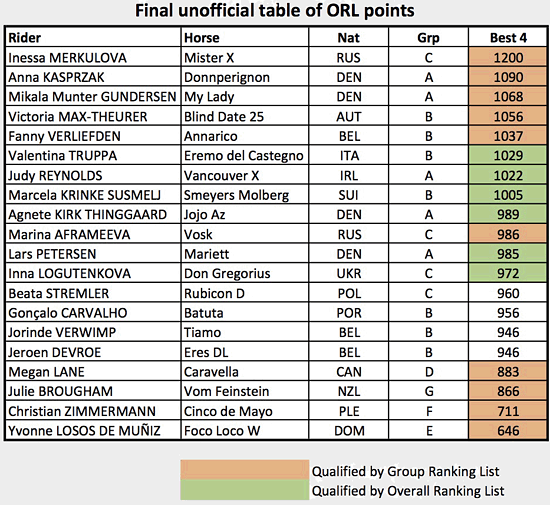
Task: Select the Vancouver X horse cell
Action: (244, 175)
